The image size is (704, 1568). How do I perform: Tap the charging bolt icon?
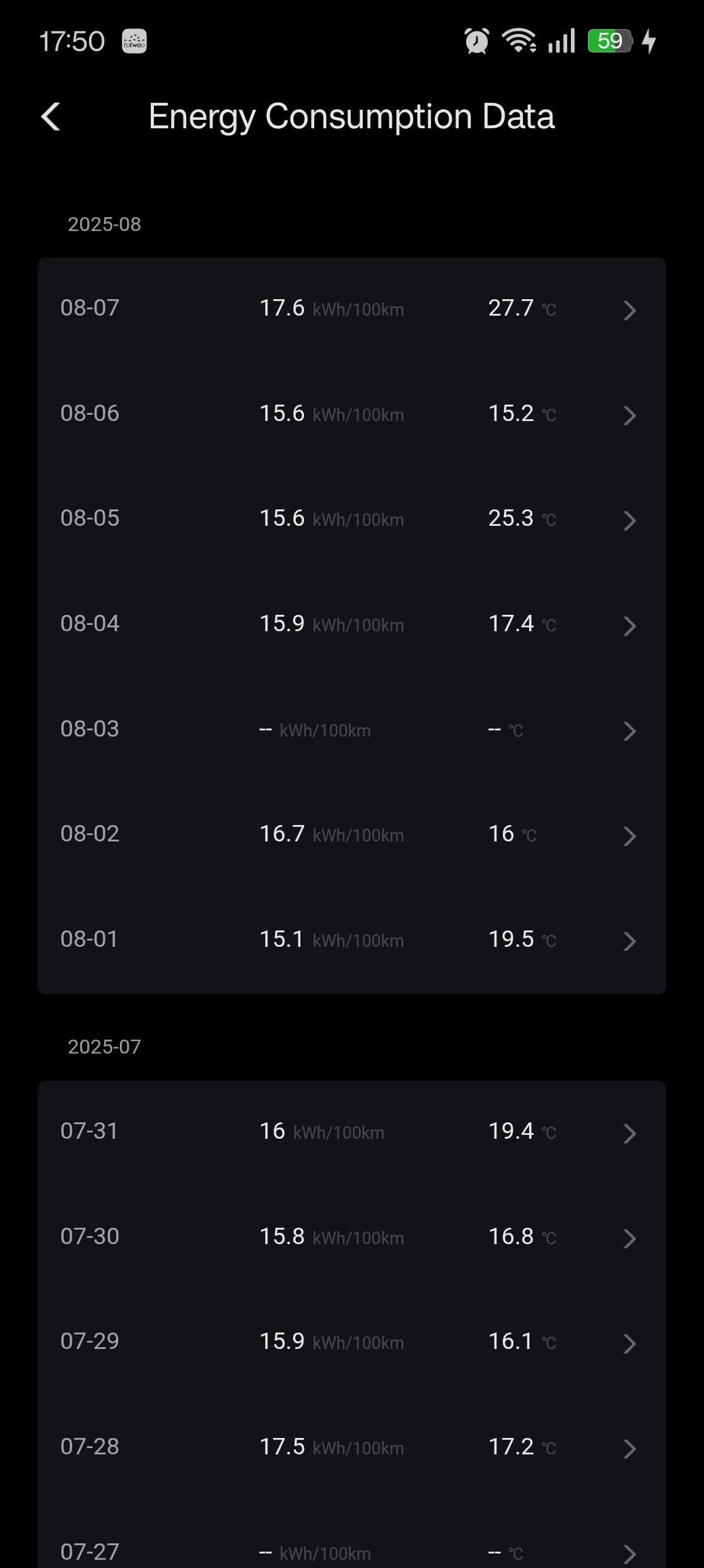click(x=649, y=41)
